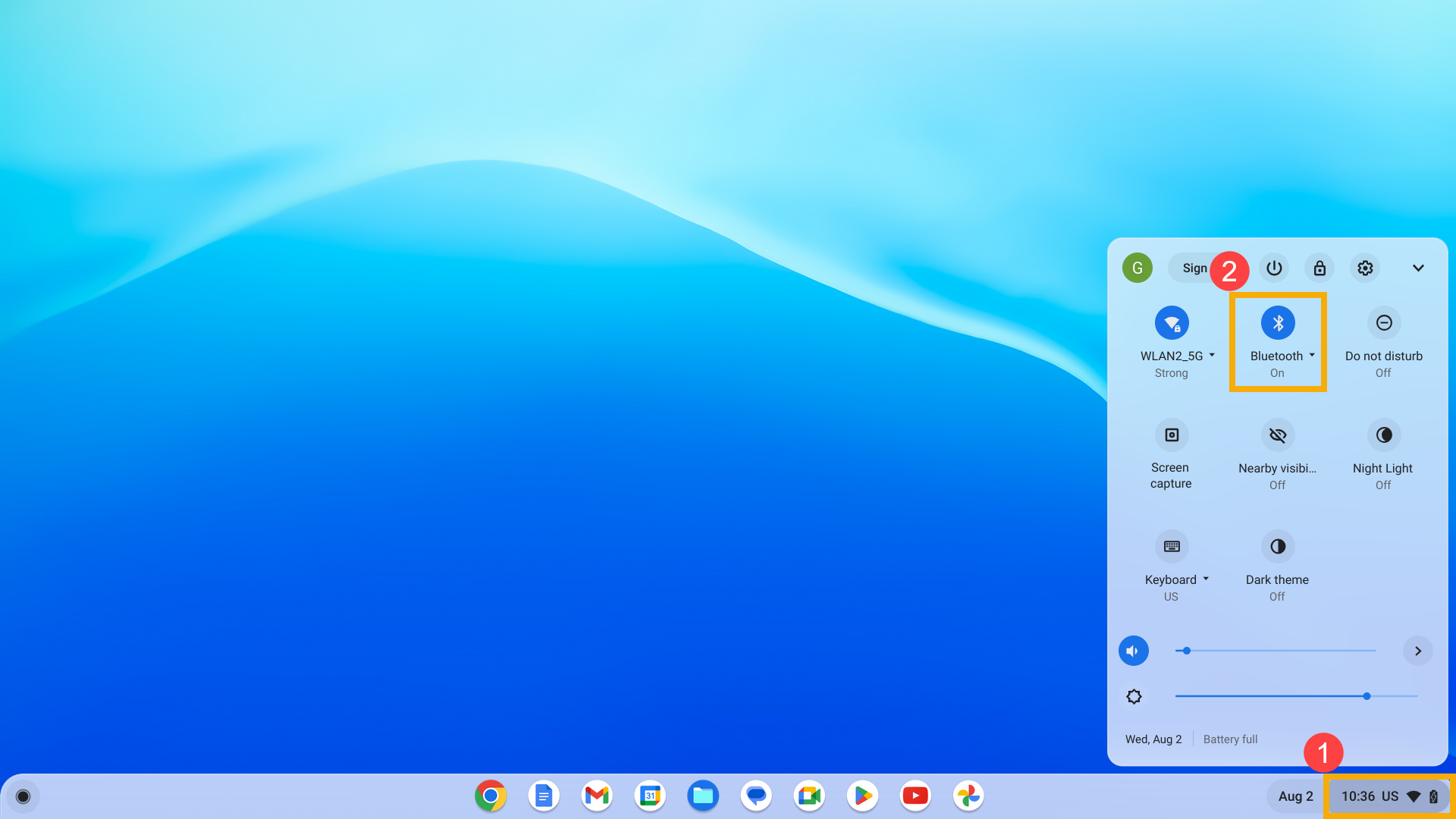Expand the quick settings panel chevron
Screen dimensions: 1456x819
point(1418,268)
